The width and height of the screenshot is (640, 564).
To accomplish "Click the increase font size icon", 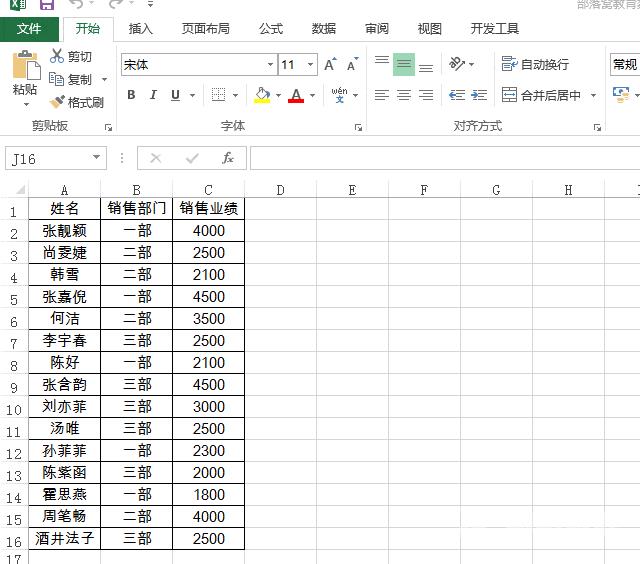I will (x=331, y=65).
